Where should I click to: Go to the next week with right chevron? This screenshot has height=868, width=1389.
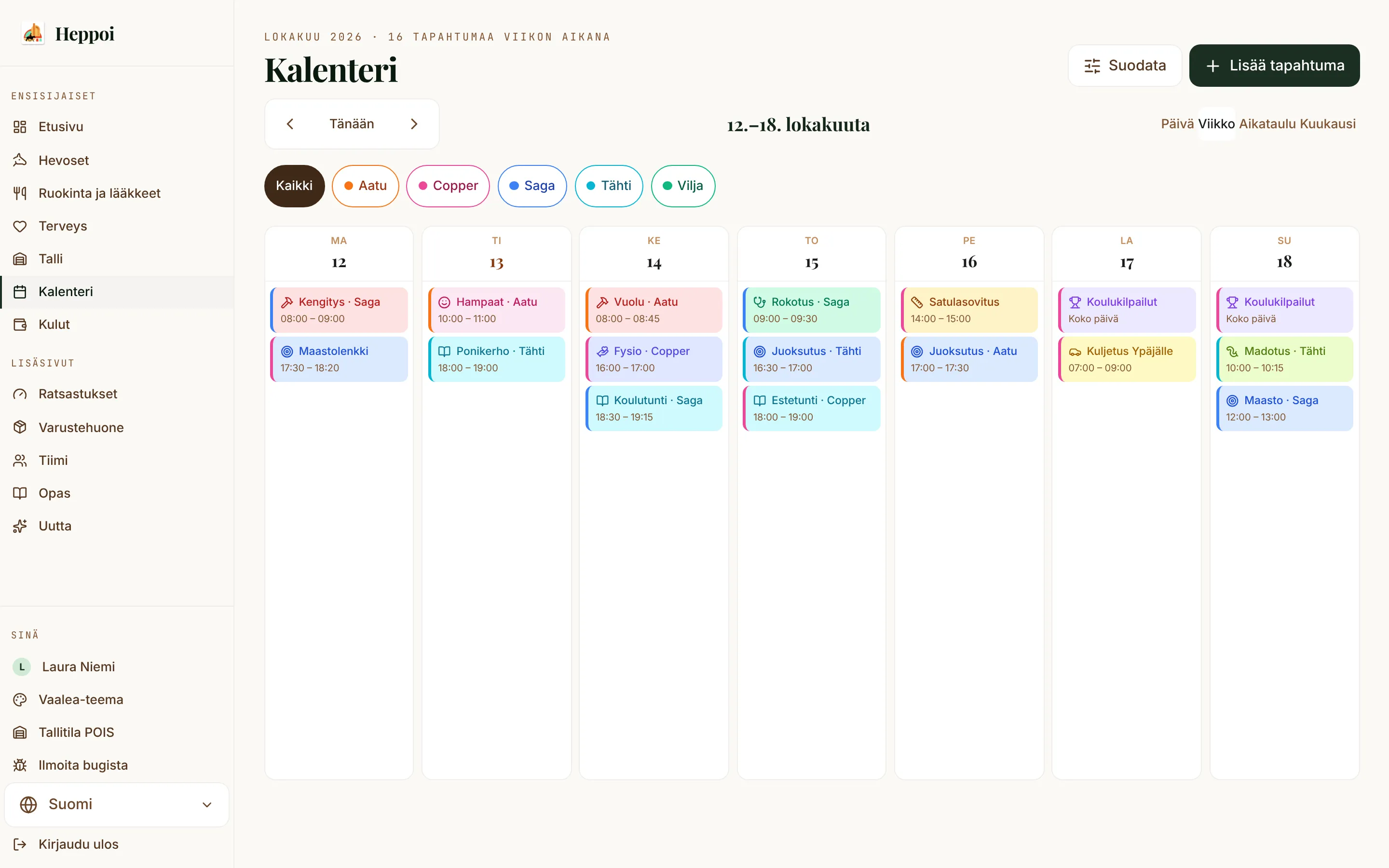[414, 124]
